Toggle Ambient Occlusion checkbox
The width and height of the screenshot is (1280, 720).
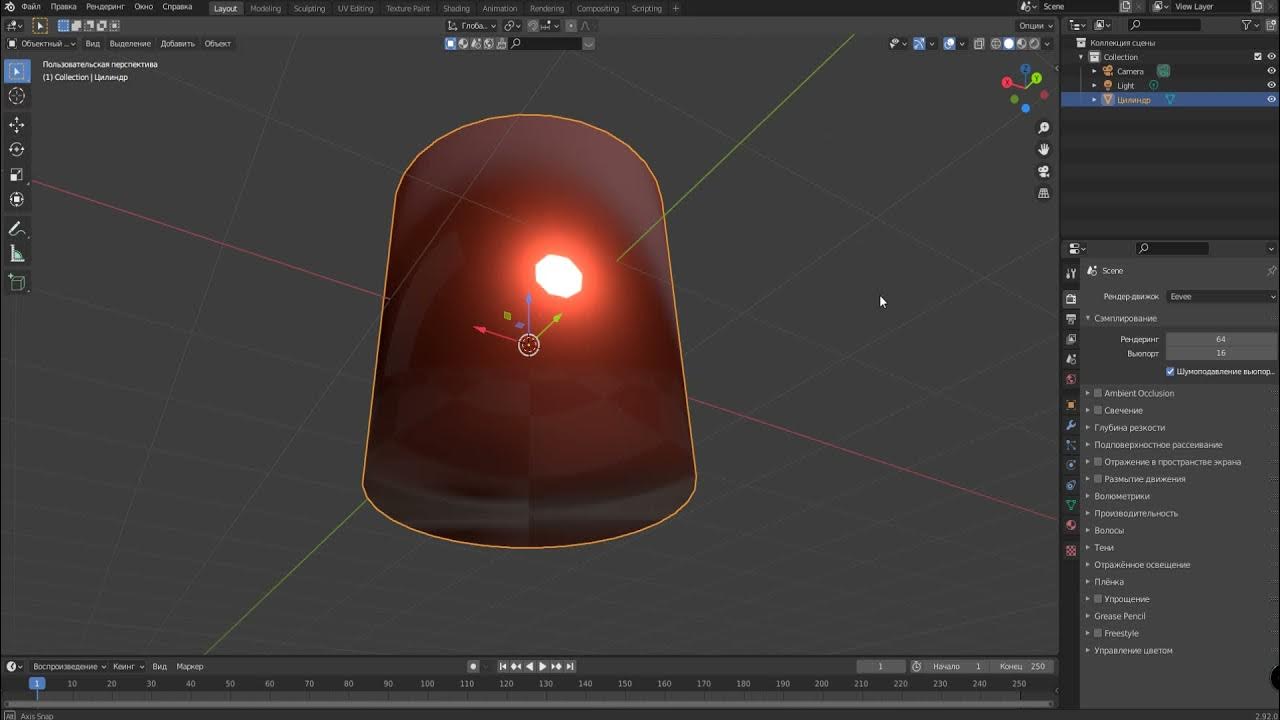click(x=1098, y=393)
